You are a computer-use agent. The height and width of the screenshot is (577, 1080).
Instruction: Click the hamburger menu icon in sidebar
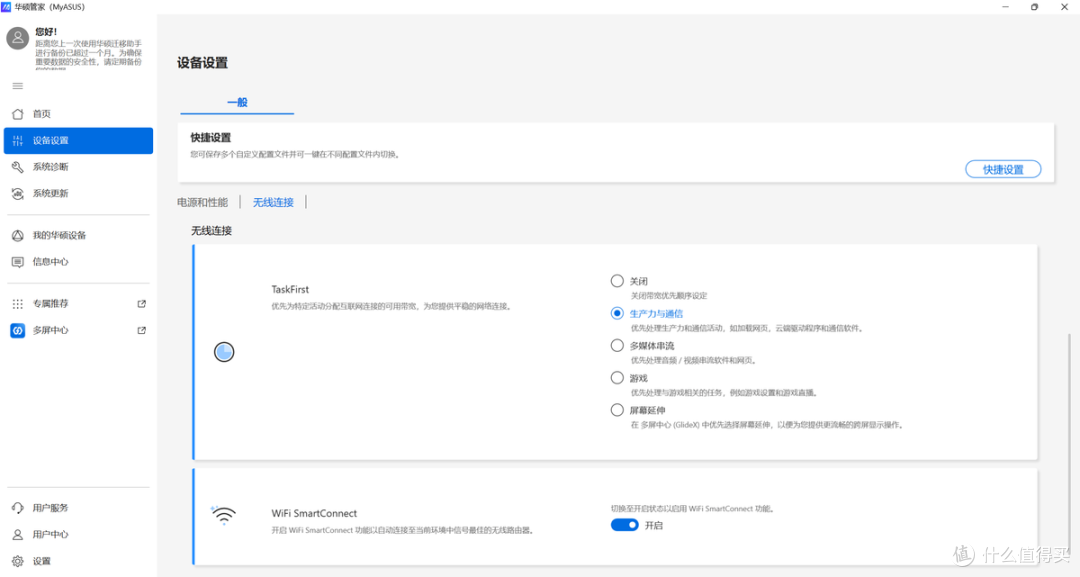[18, 86]
